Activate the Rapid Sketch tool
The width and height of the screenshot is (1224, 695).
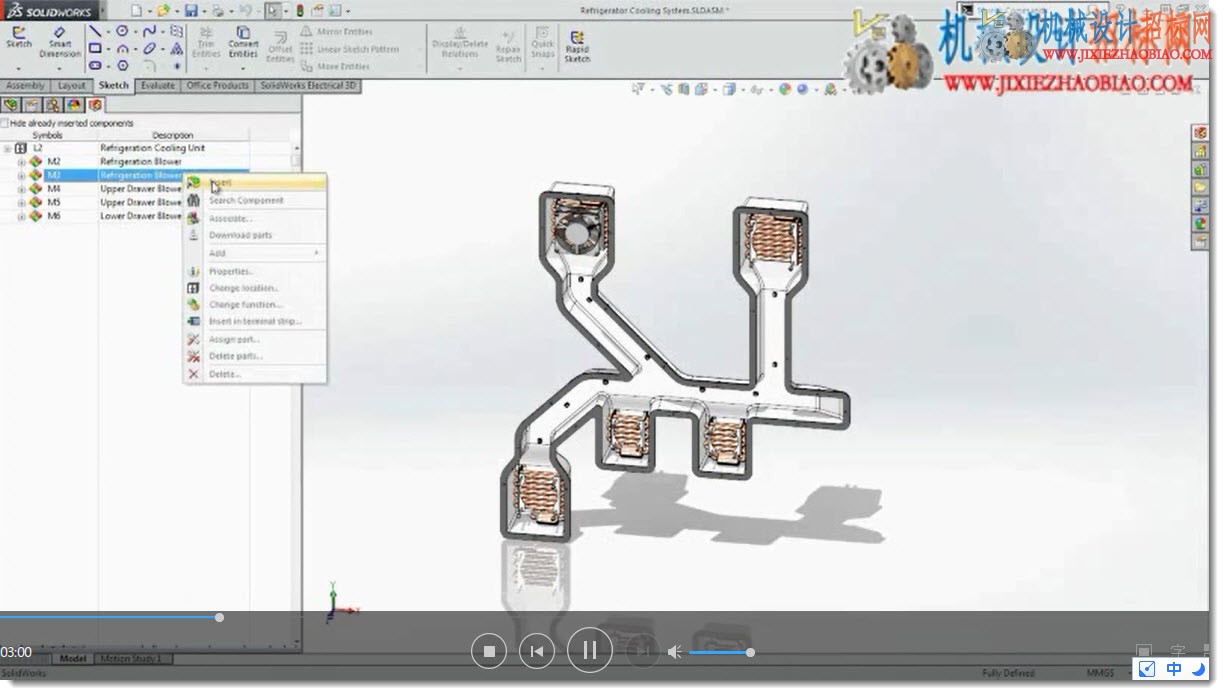(577, 46)
